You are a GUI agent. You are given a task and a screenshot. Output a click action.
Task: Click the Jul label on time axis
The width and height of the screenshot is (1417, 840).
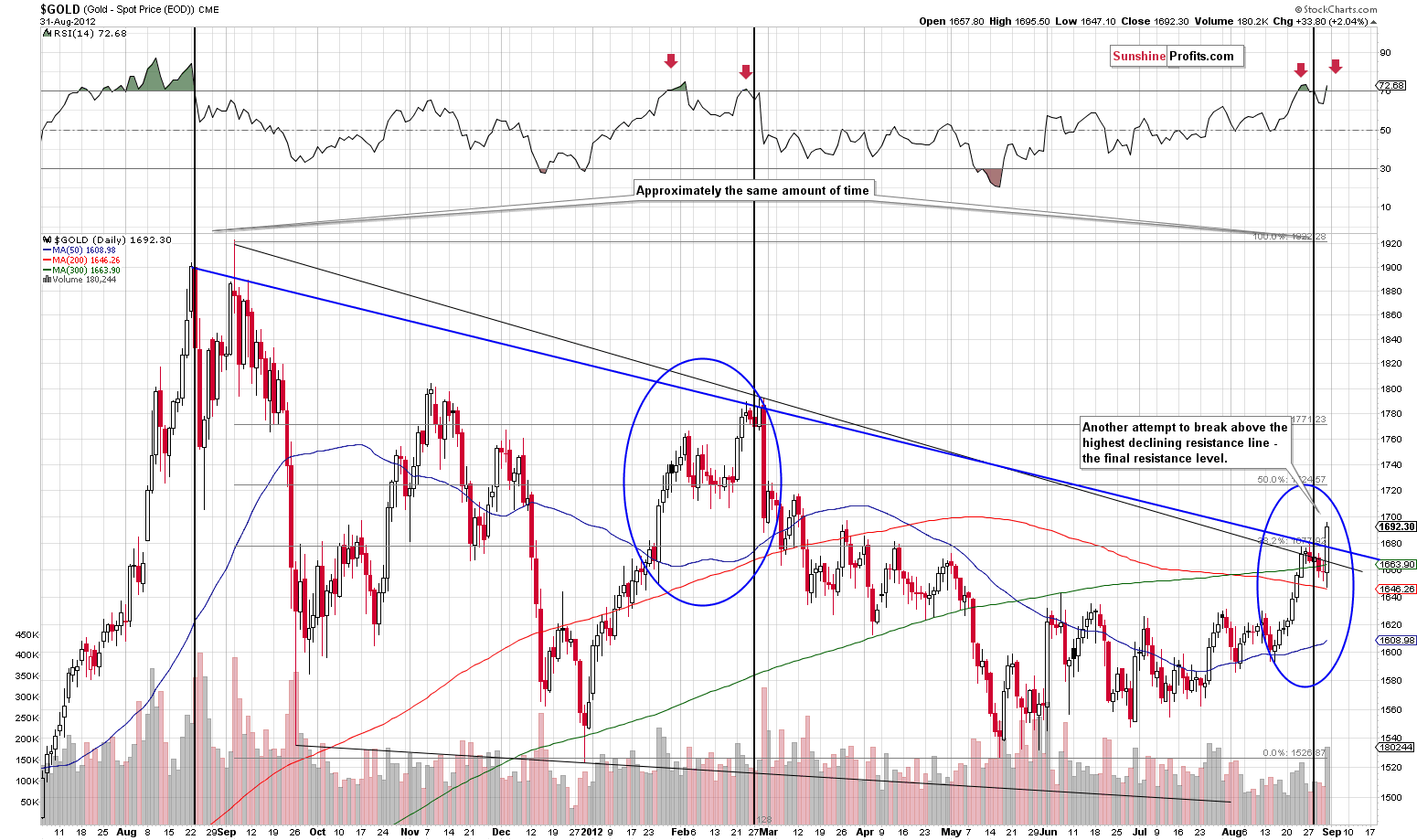tap(1138, 833)
